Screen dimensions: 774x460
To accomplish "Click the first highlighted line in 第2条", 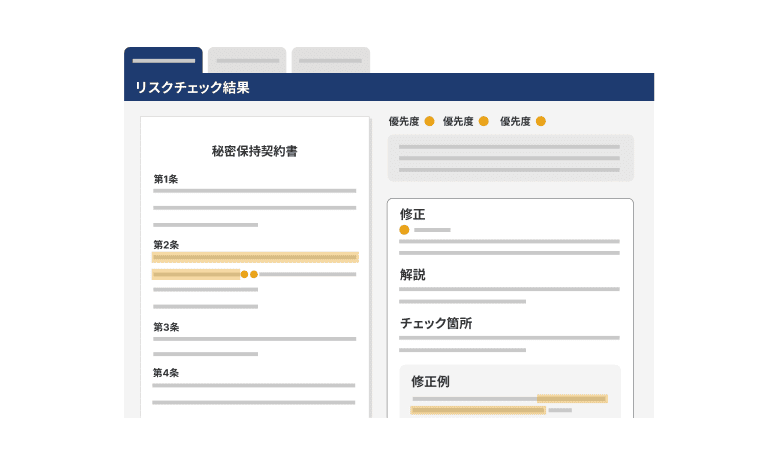I will 254,257.
